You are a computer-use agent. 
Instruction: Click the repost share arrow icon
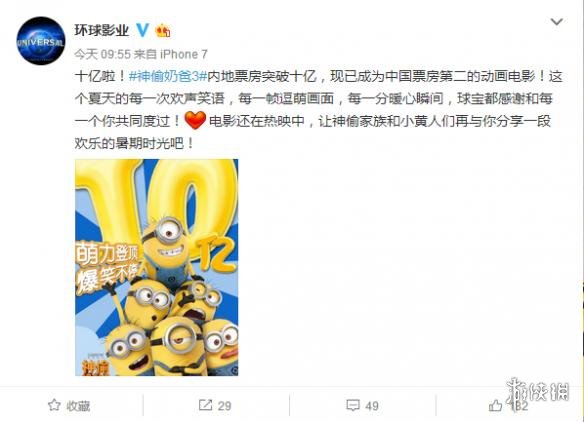tap(205, 405)
